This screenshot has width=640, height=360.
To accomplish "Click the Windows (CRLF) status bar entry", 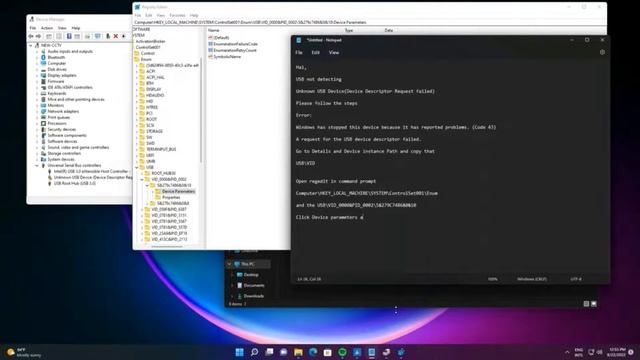I will (x=532, y=279).
